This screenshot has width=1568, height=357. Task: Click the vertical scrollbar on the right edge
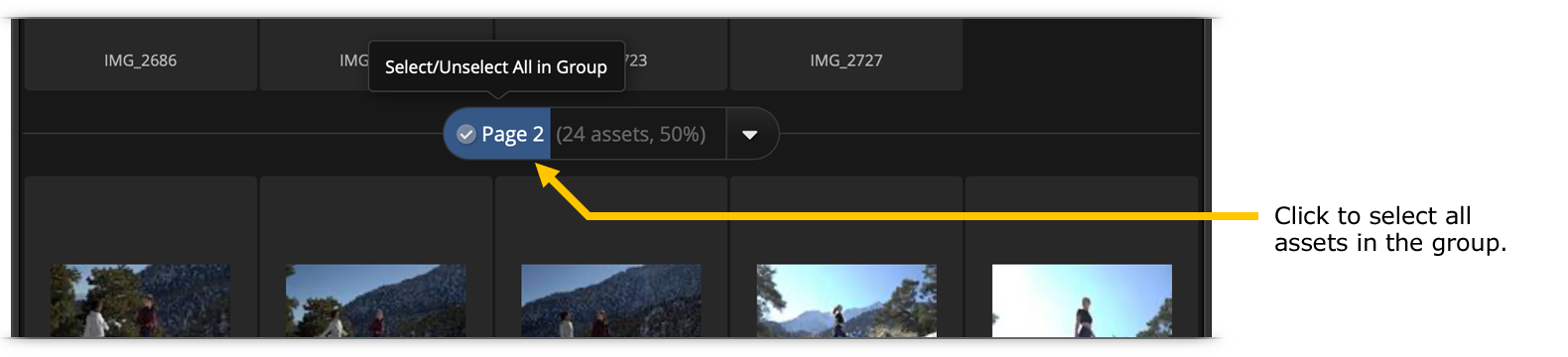pos(1208,178)
